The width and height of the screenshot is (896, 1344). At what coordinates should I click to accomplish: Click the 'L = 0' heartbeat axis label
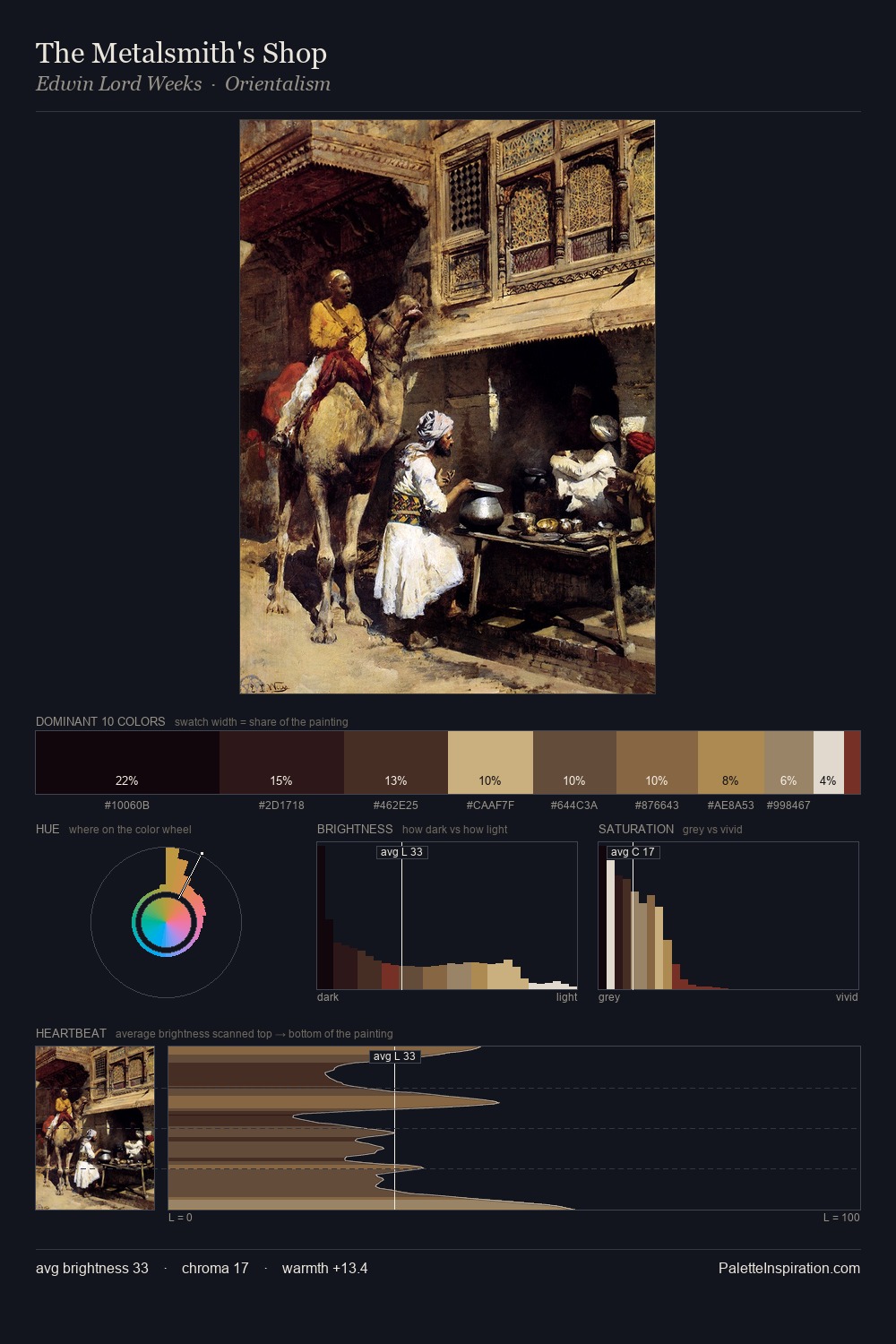pyautogui.click(x=180, y=1218)
